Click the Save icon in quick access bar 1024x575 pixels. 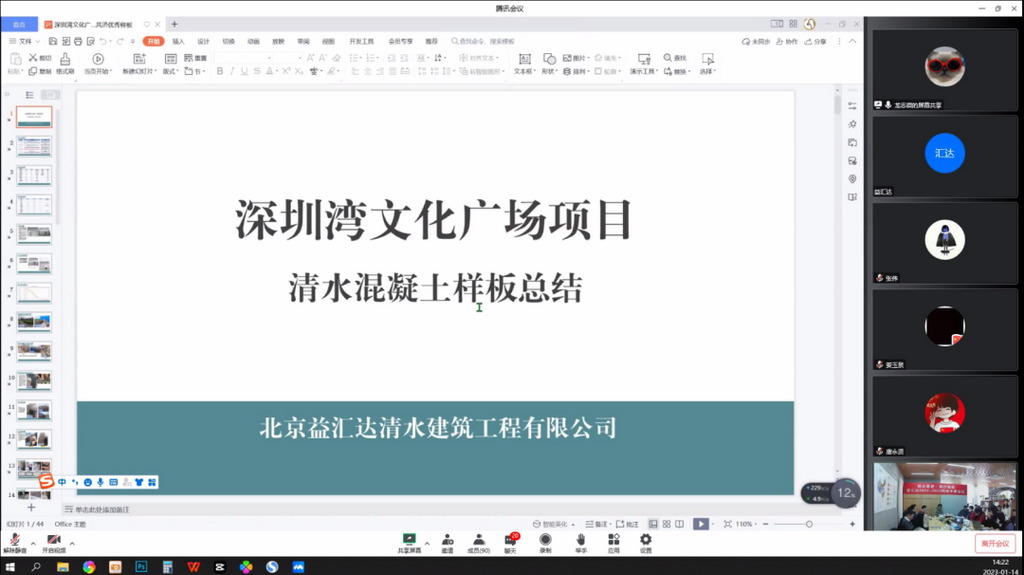pos(53,41)
